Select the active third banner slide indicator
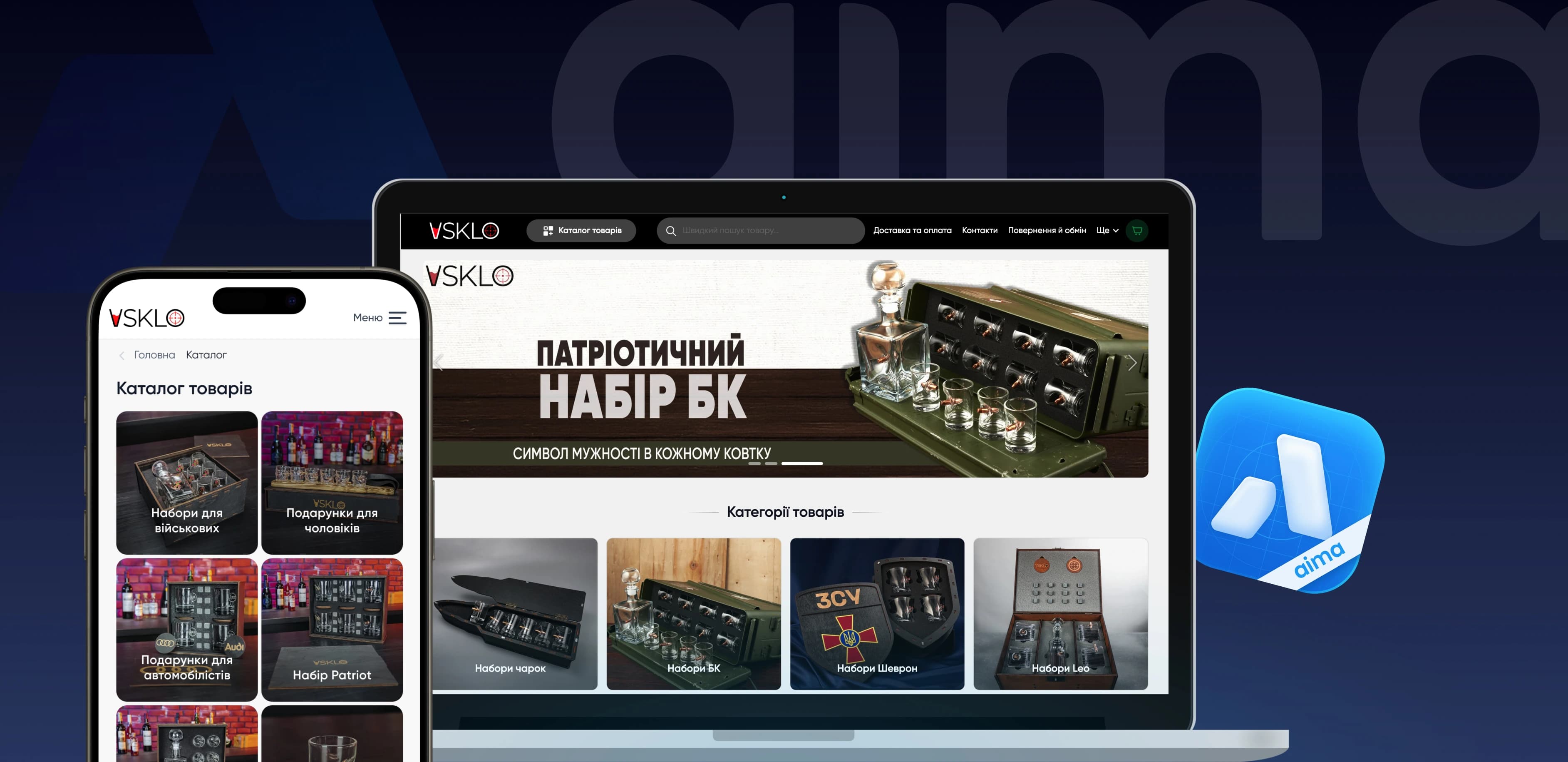The image size is (1568, 762). 801,463
